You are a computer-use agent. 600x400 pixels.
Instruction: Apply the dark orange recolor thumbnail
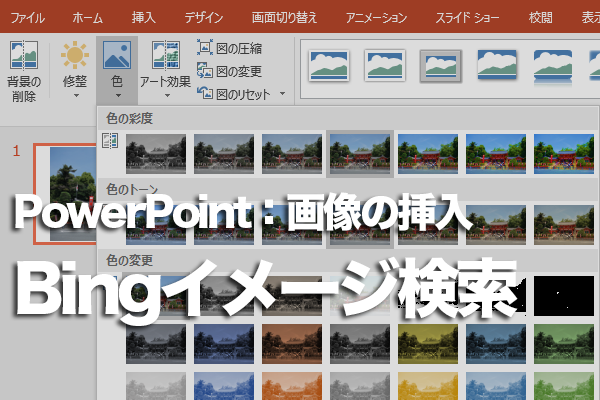click(292, 344)
